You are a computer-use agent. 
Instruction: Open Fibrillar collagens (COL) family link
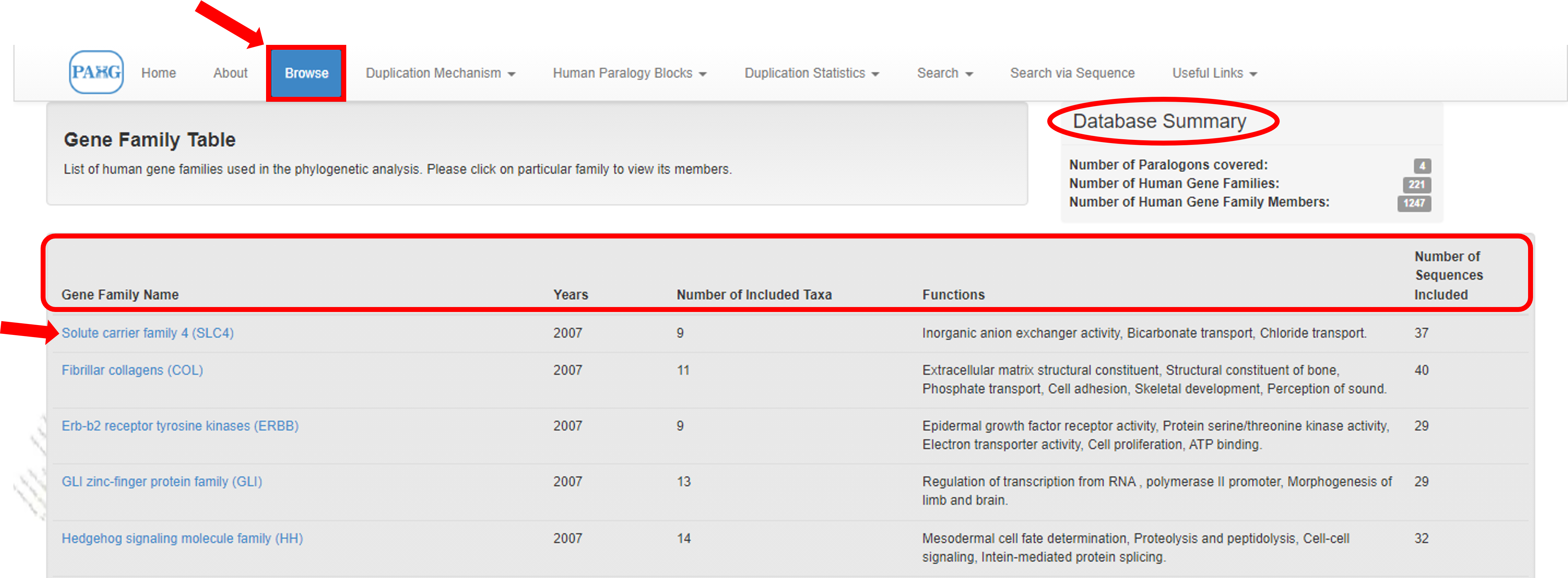[x=132, y=370]
